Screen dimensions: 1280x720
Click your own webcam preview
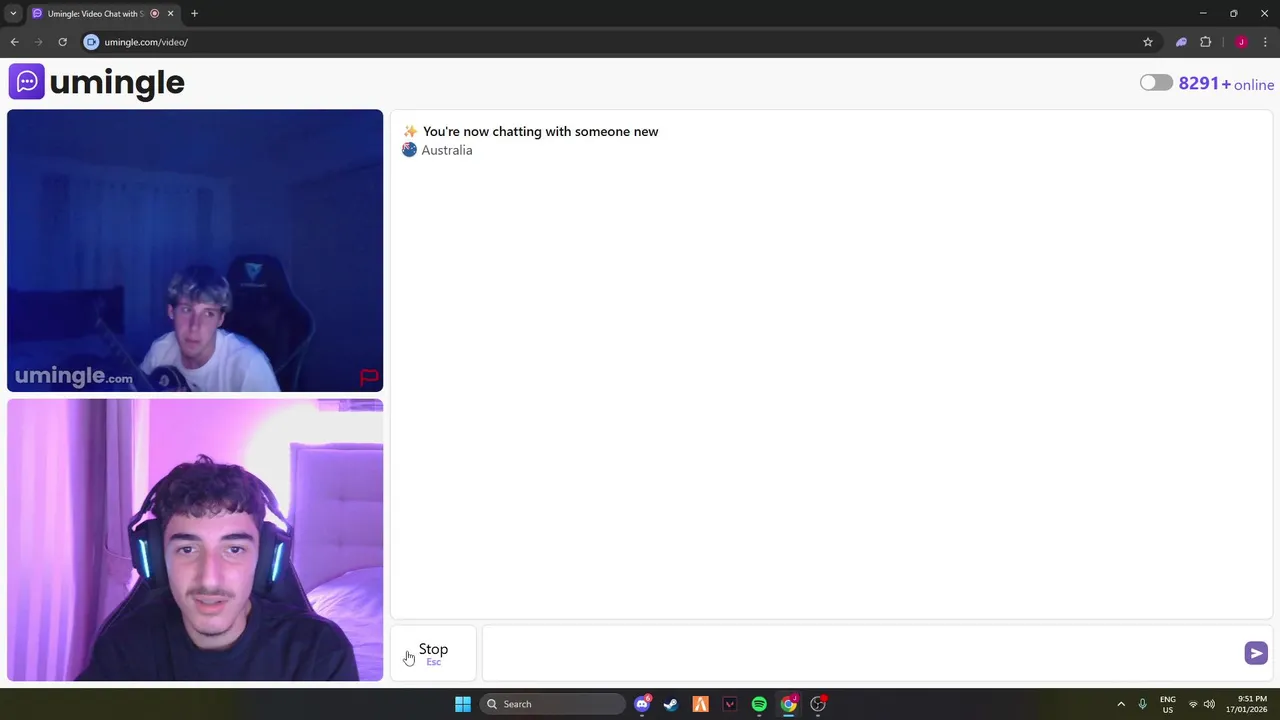coord(195,540)
